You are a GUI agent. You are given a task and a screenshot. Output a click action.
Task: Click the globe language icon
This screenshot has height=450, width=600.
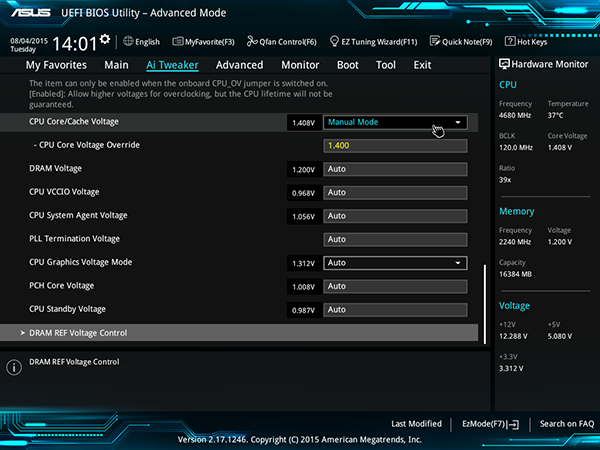[x=128, y=41]
